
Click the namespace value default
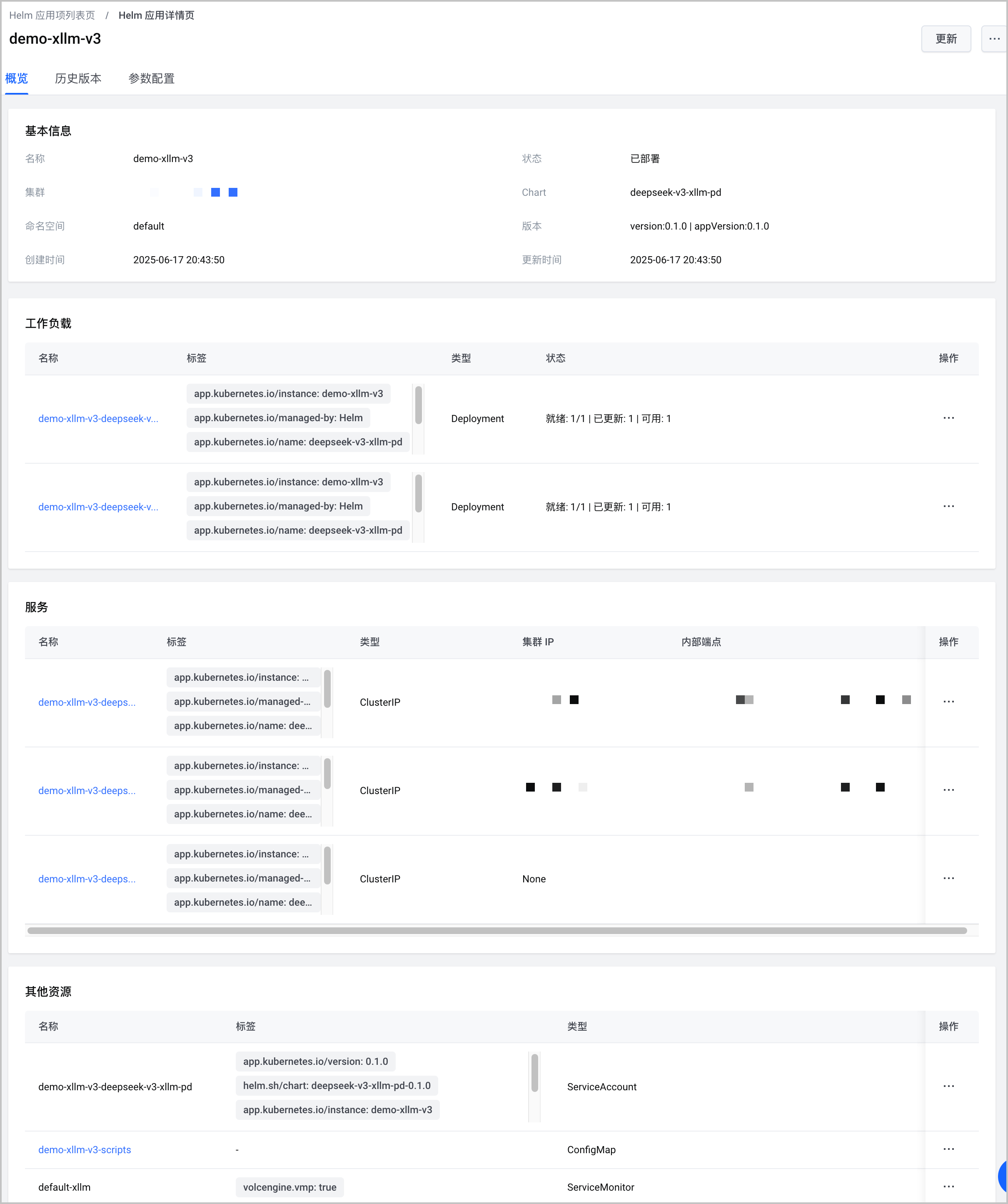coord(149,227)
